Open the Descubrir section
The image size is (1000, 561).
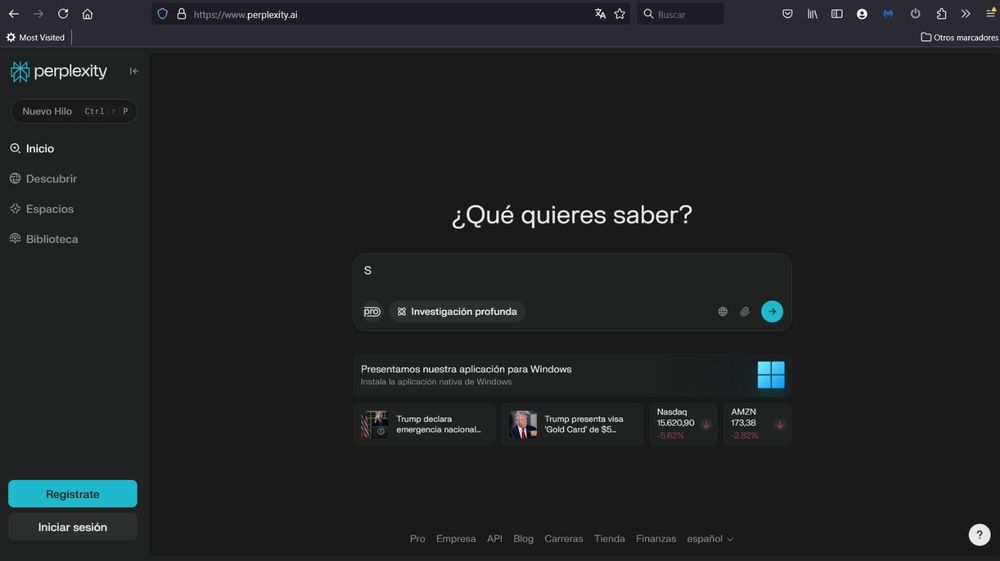(x=43, y=178)
